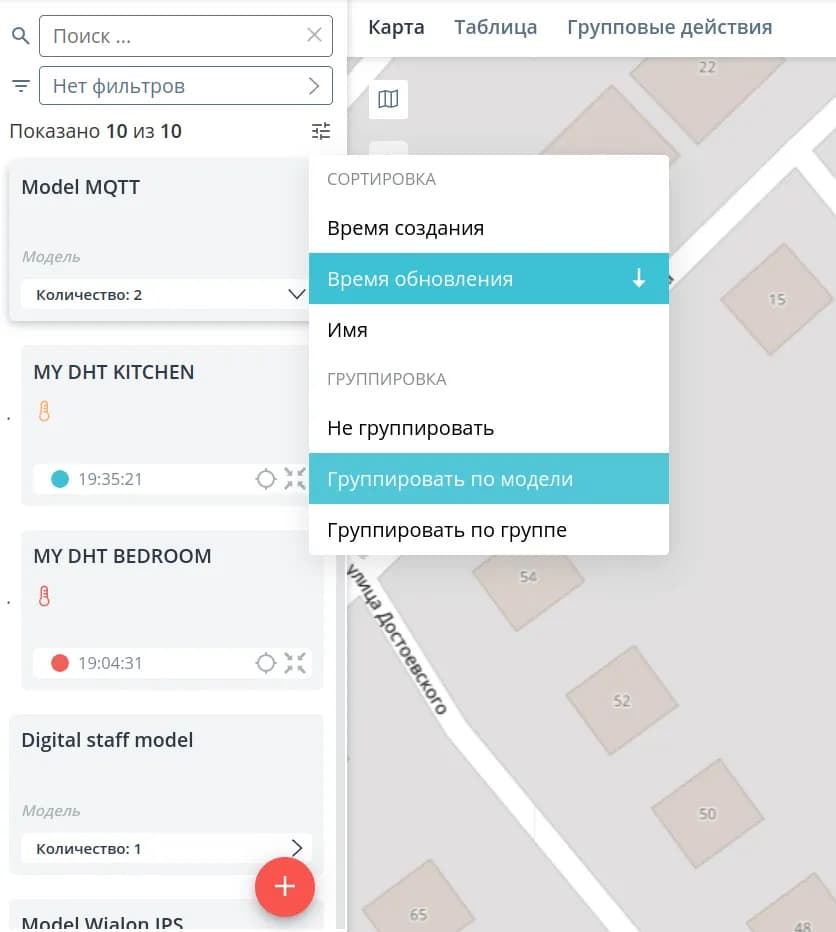Click the search magnifier icon
836x932 pixels.
pos(21,36)
